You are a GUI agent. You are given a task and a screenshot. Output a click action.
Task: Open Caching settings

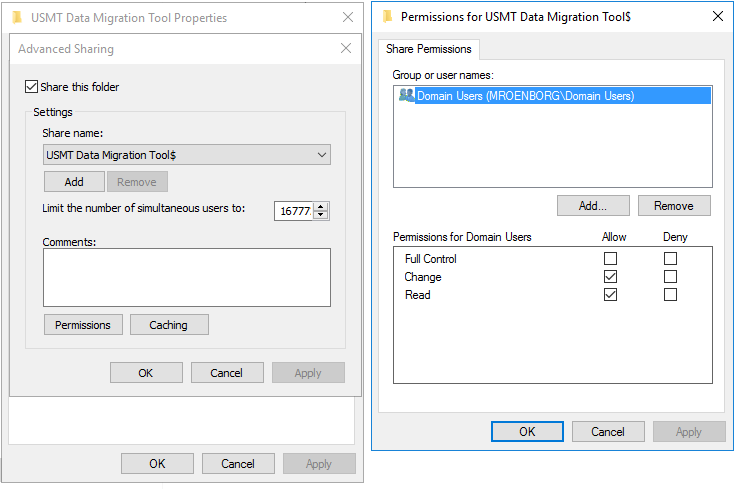(x=169, y=325)
